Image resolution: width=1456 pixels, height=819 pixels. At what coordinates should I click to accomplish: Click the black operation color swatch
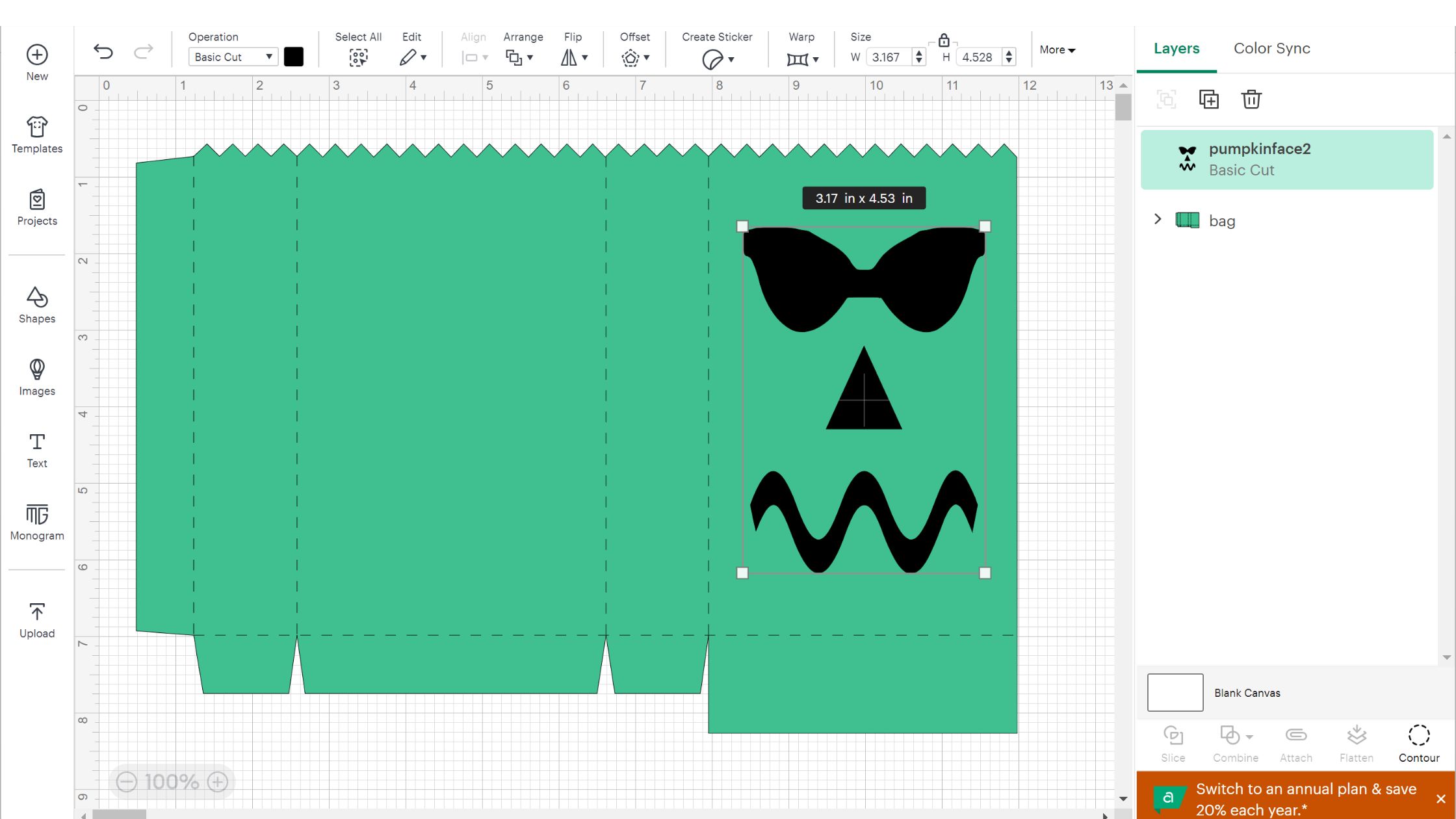pos(294,57)
